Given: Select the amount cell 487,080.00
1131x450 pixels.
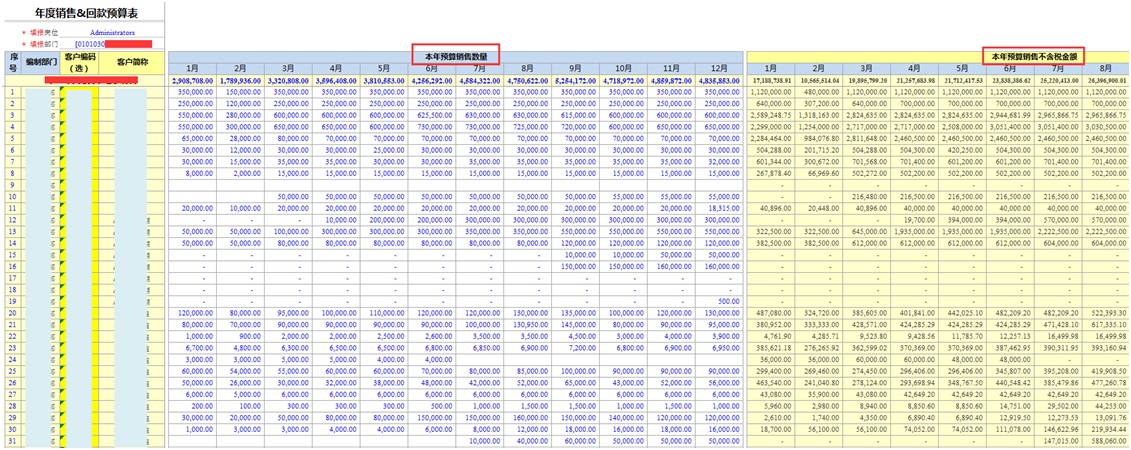Looking at the screenshot, I should click(x=772, y=312).
